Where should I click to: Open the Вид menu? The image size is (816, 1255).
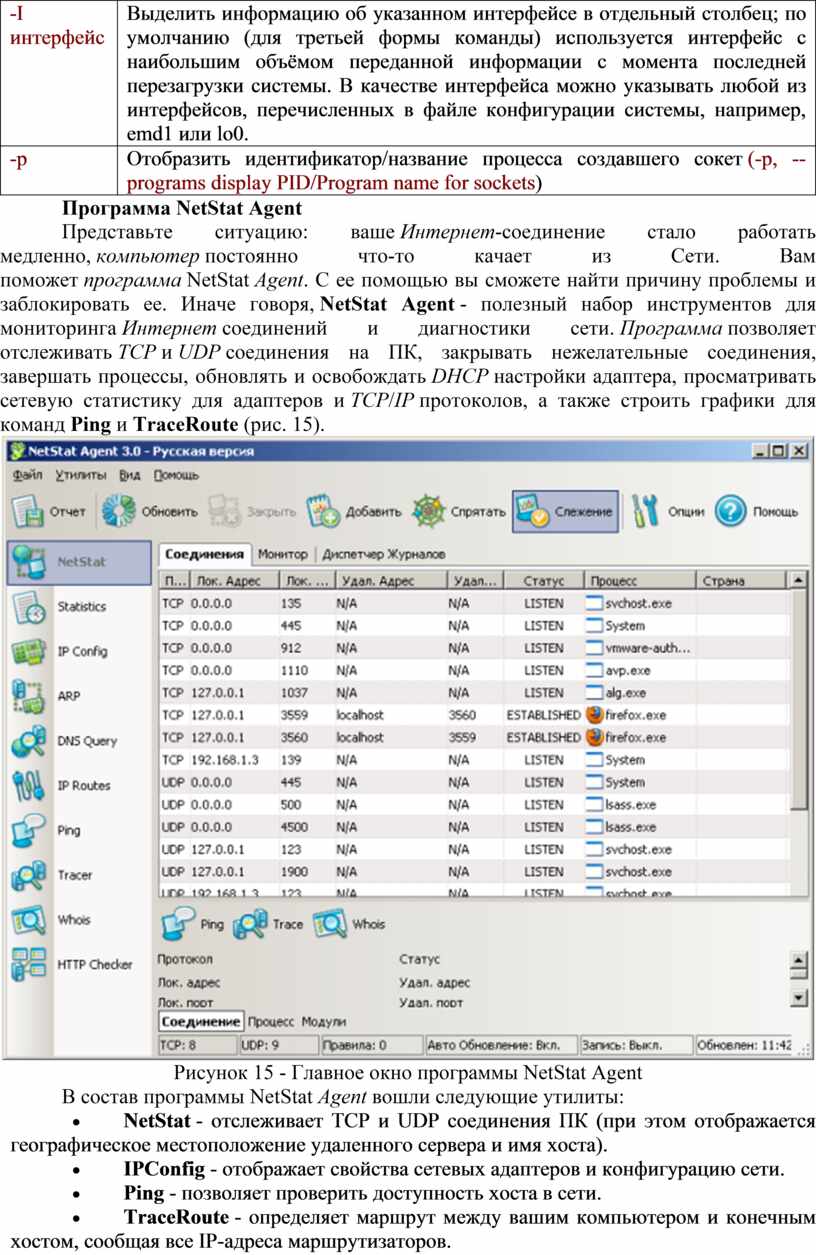pyautogui.click(x=130, y=475)
